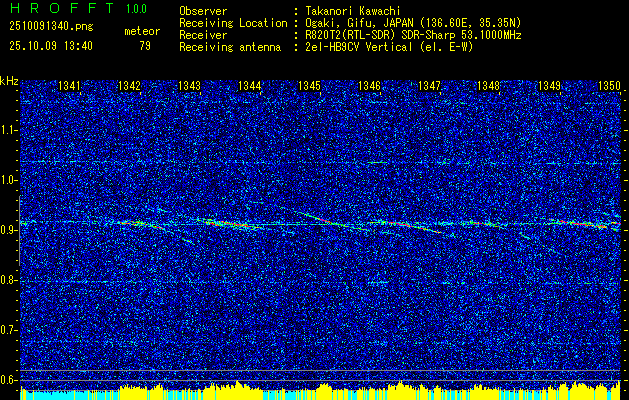
Task: Click the 1344 time marker
Action: pos(250,86)
